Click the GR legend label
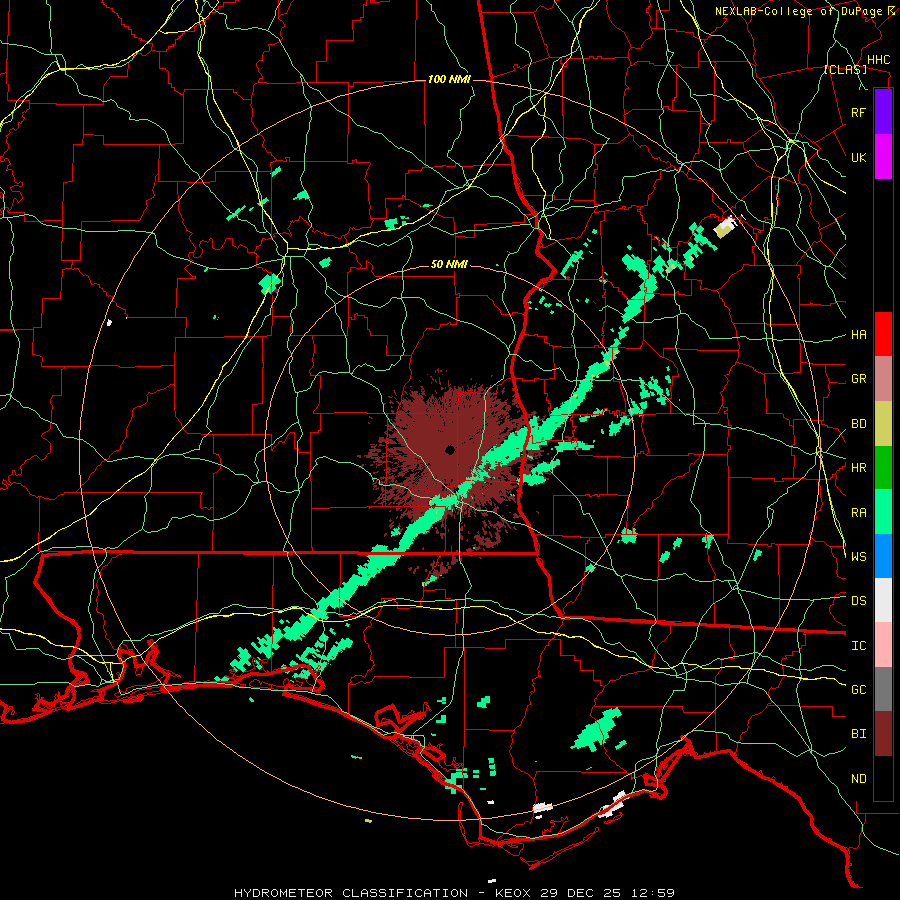The height and width of the screenshot is (900, 900). [x=858, y=379]
